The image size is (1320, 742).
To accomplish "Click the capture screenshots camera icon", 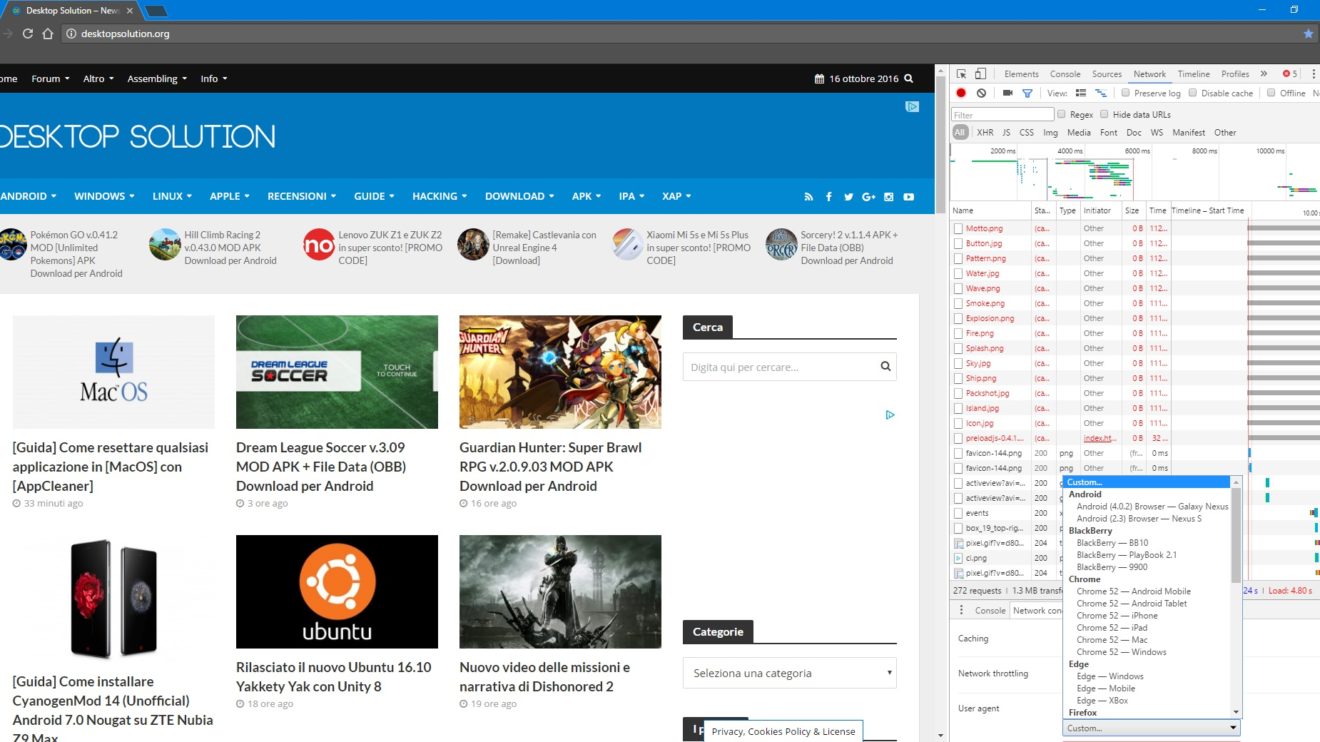I will point(1007,93).
